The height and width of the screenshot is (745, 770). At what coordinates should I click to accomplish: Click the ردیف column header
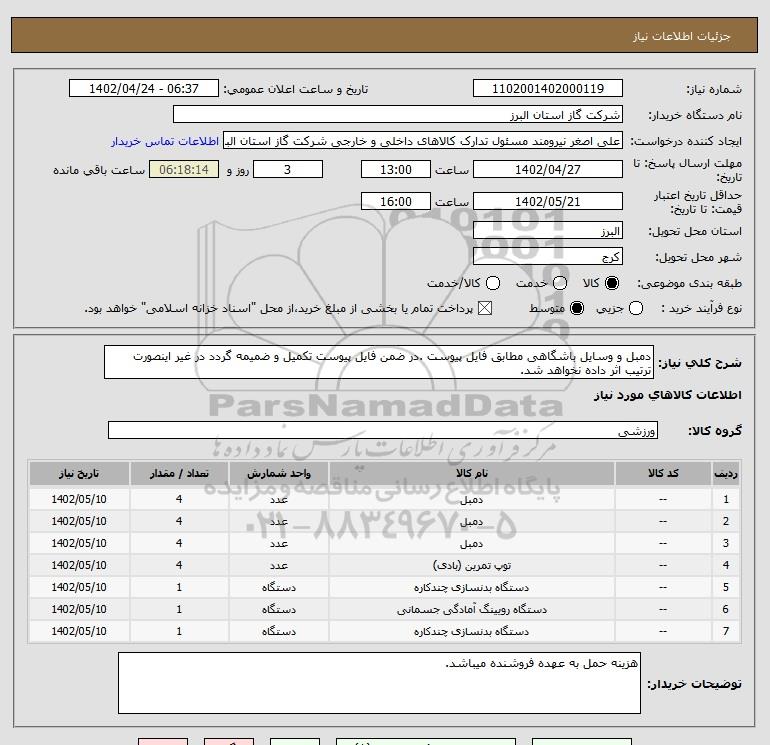coord(726,473)
